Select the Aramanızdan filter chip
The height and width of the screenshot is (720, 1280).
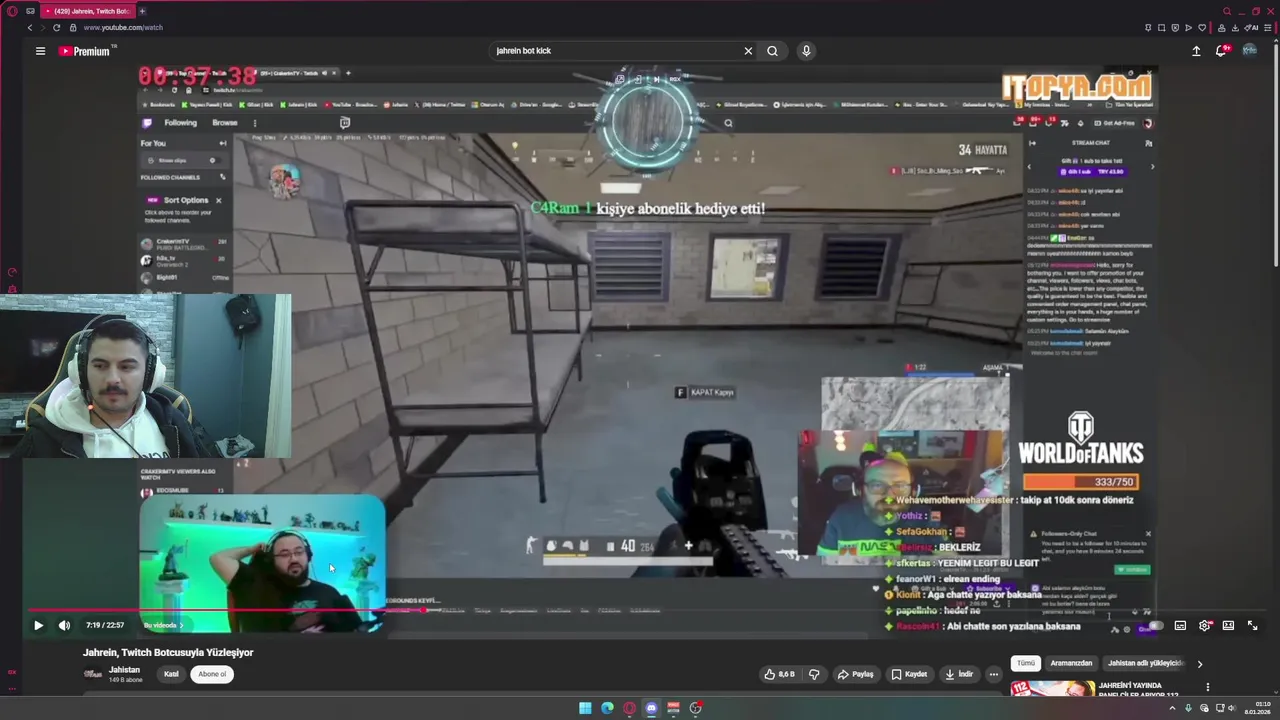(x=1071, y=663)
